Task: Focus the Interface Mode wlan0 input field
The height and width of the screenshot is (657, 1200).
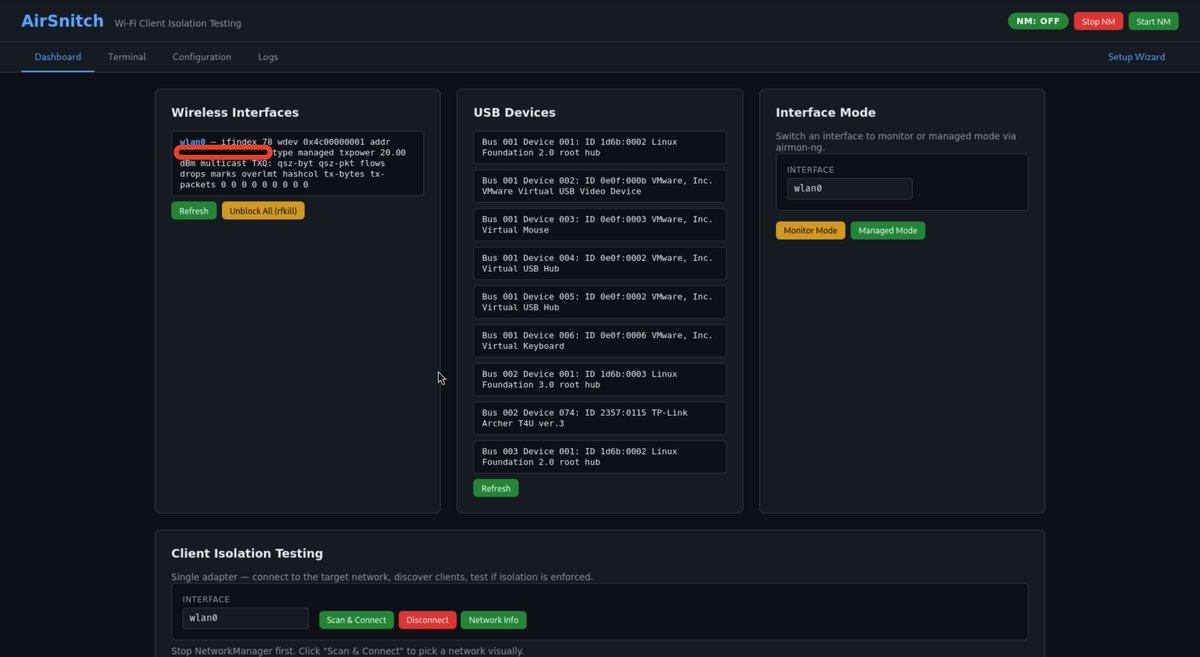Action: coord(849,188)
